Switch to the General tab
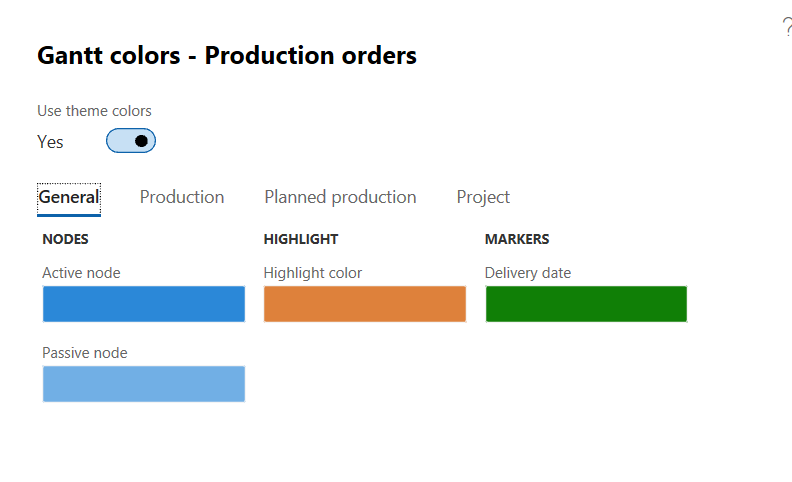792x482 pixels. [x=69, y=197]
